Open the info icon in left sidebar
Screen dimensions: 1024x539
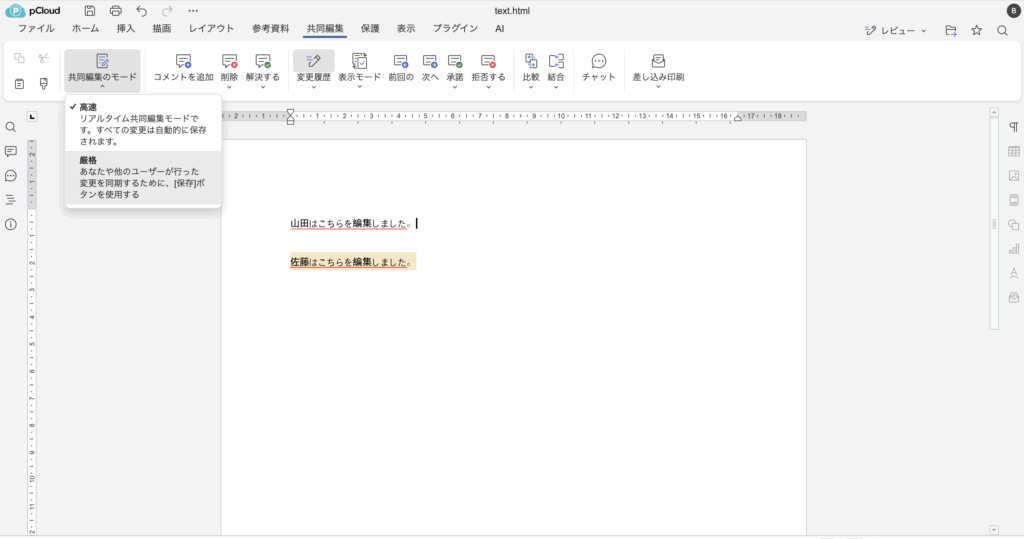pos(10,224)
